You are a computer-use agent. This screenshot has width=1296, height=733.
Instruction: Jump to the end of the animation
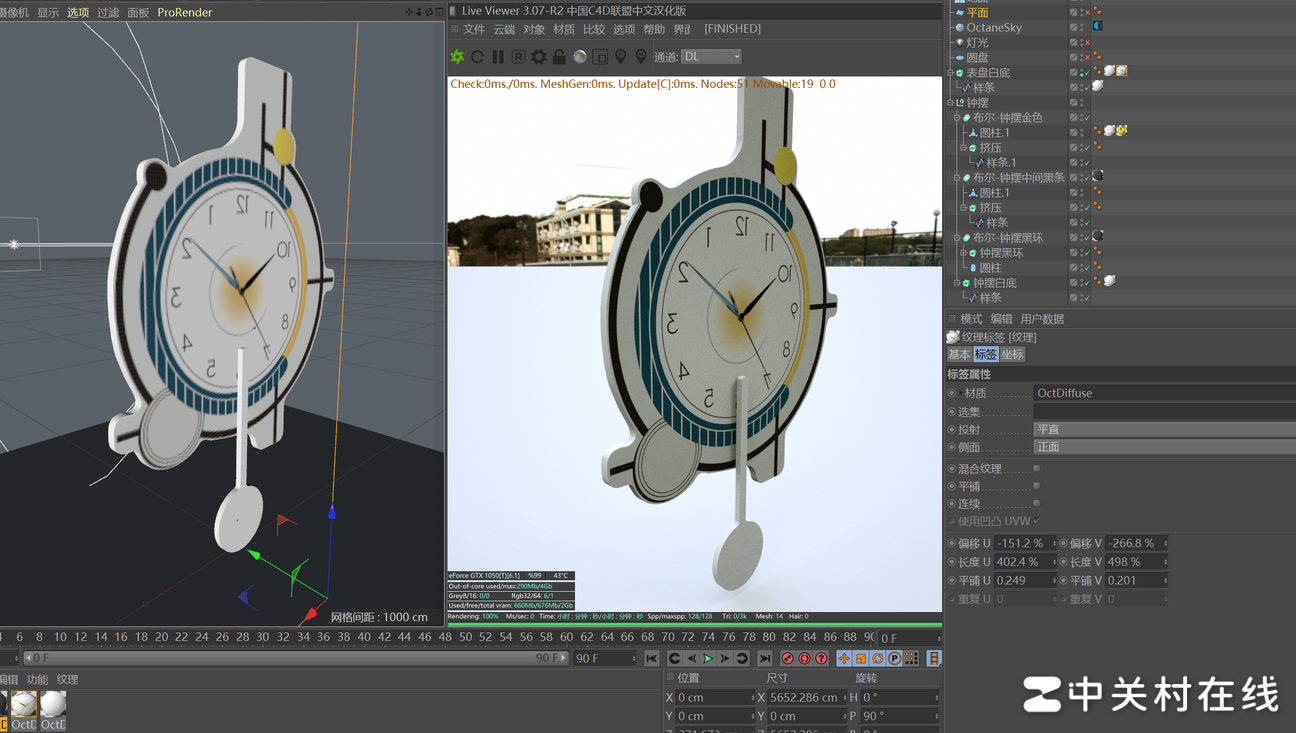[765, 658]
